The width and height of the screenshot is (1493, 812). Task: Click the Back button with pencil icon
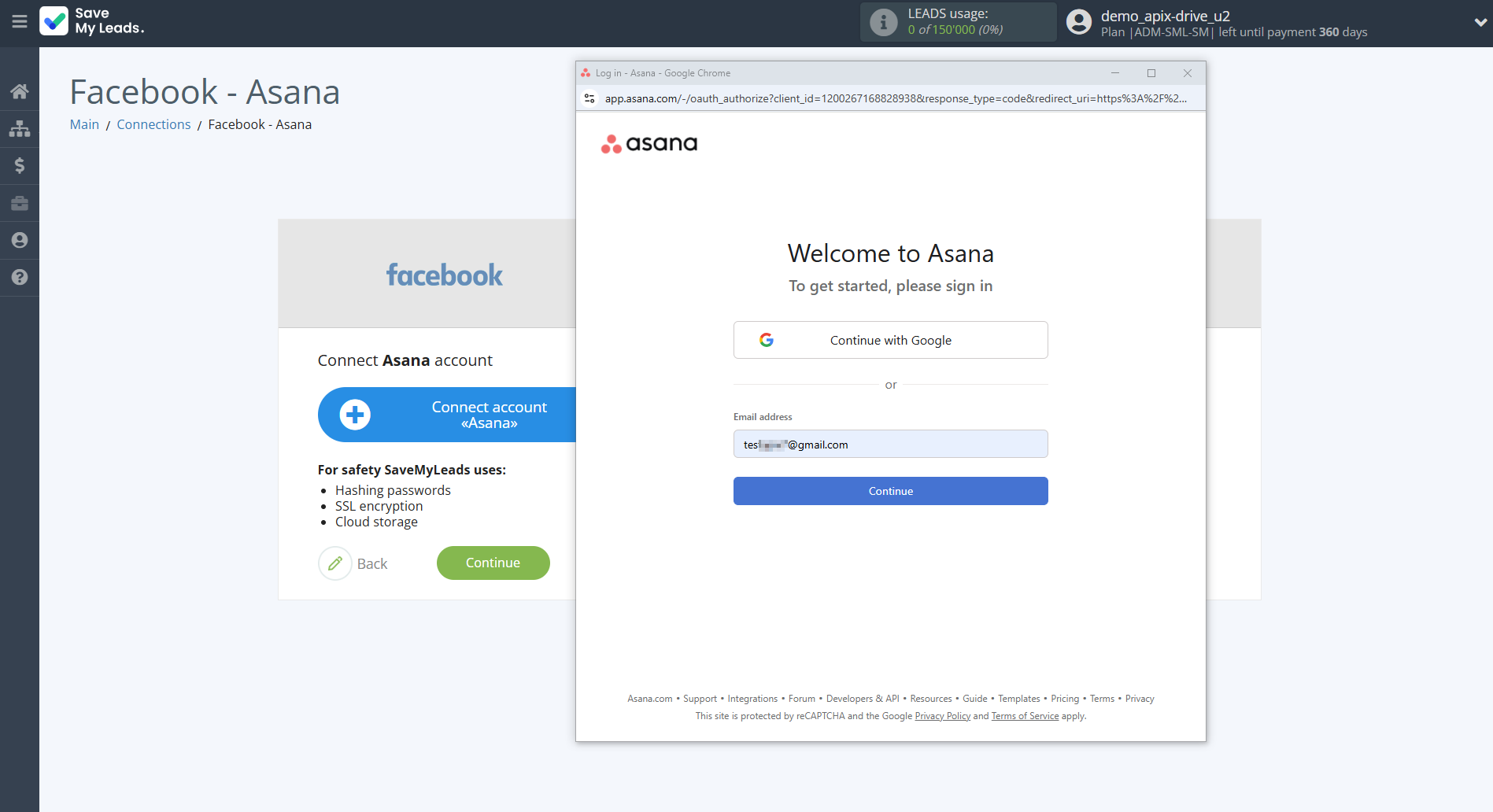point(354,563)
